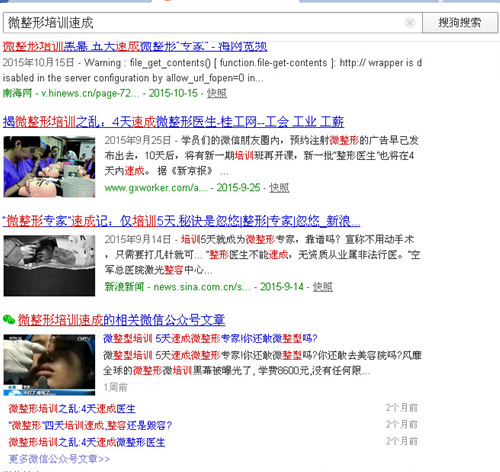The width and height of the screenshot is (500, 472).
Task: Click the black-and-white Sina news thumbnail
Action: (49, 266)
